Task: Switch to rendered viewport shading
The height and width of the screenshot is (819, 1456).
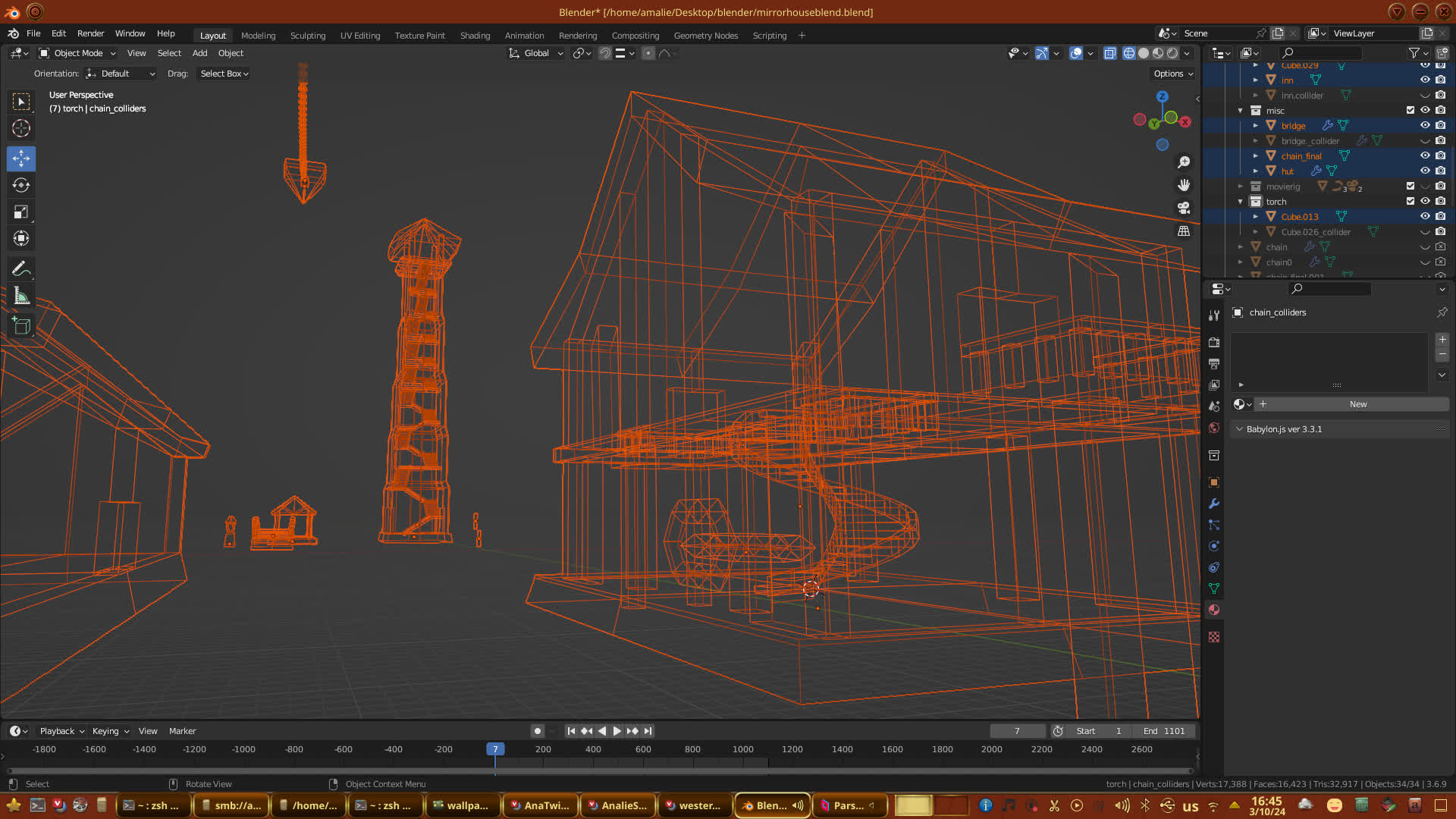Action: [1172, 53]
